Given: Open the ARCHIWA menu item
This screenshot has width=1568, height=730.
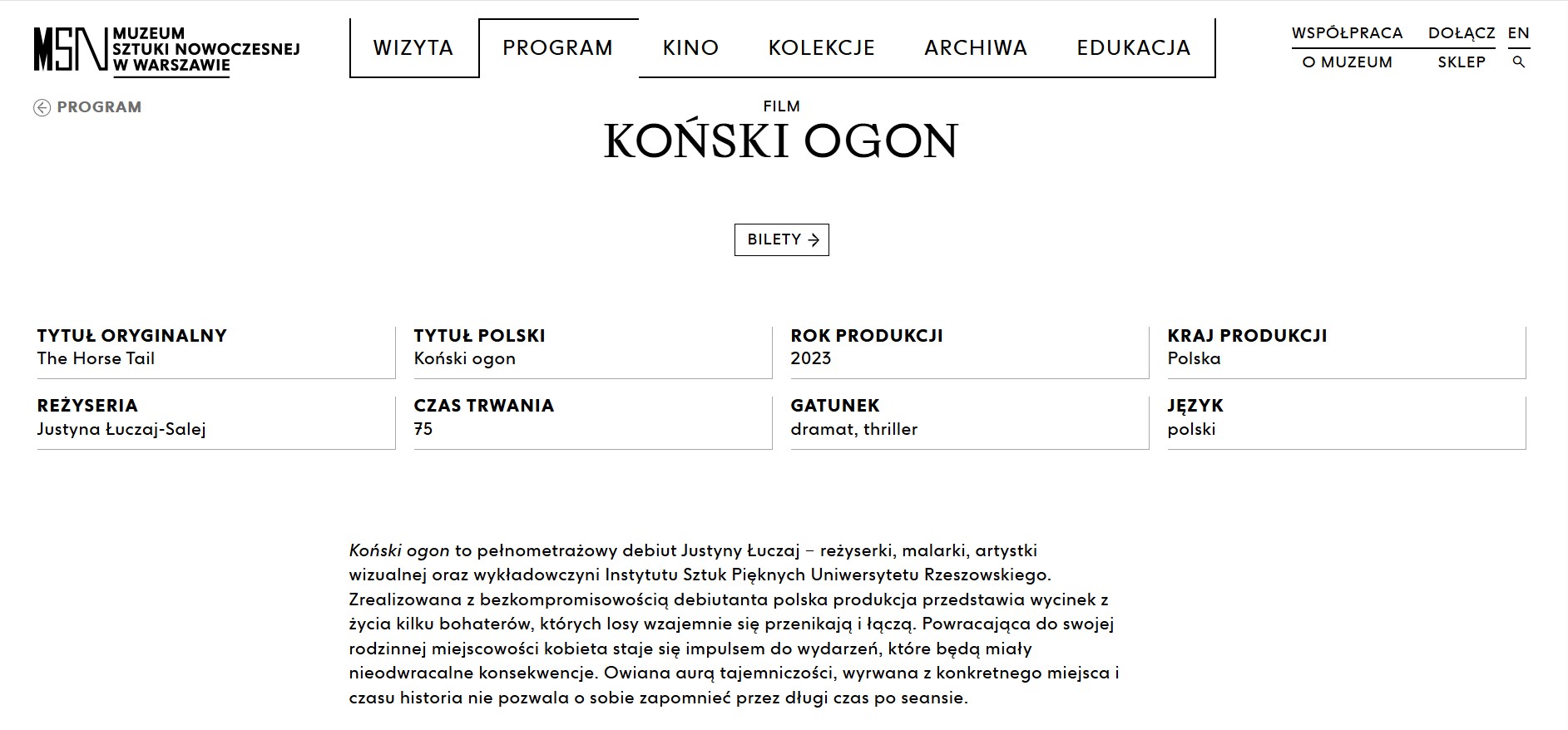Looking at the screenshot, I should (x=976, y=48).
